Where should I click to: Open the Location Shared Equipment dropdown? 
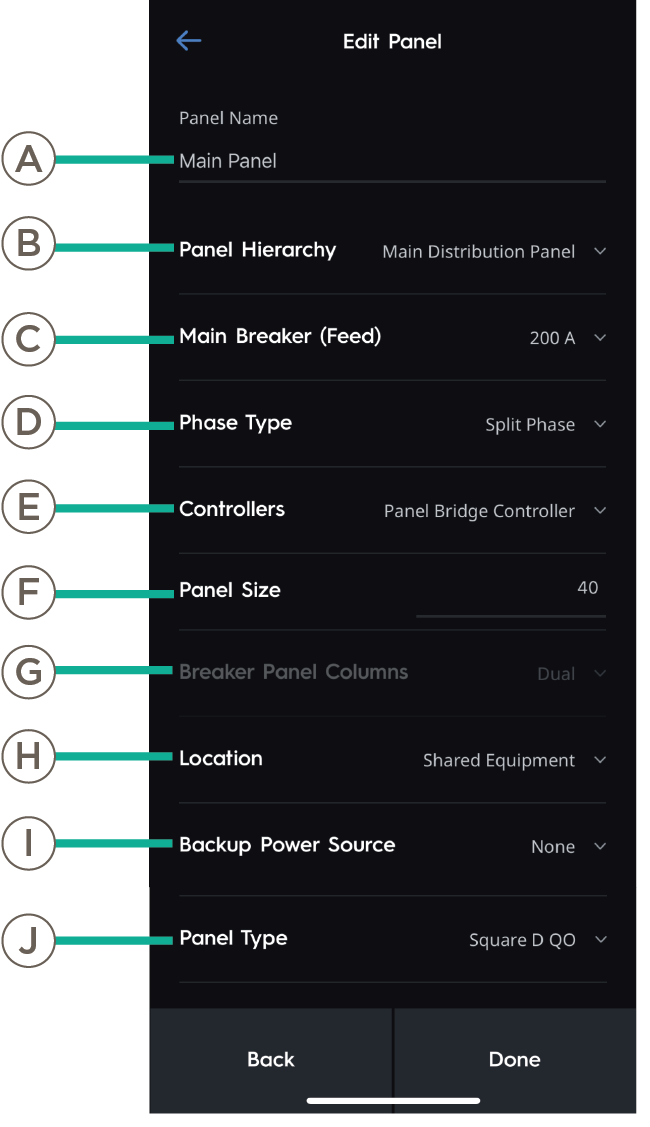pyautogui.click(x=599, y=760)
